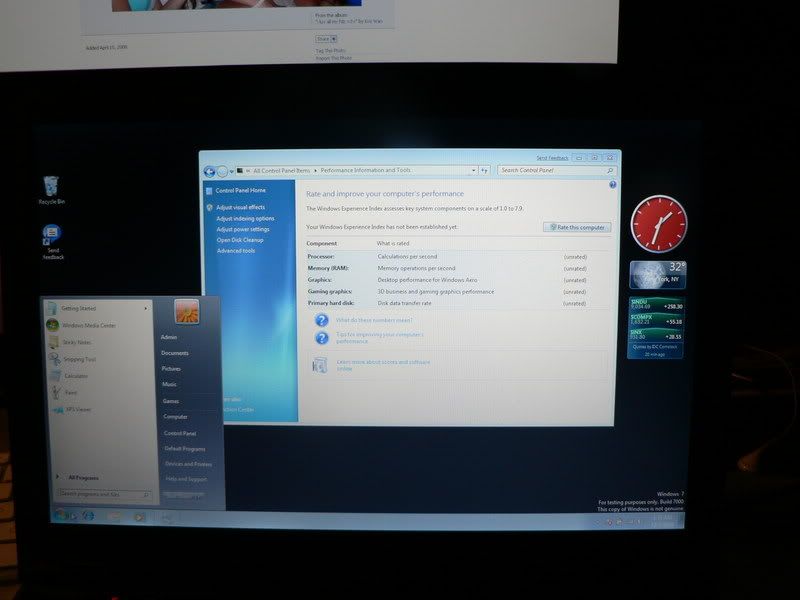The width and height of the screenshot is (800, 600).
Task: Click the user account flower picture
Action: pos(187,312)
